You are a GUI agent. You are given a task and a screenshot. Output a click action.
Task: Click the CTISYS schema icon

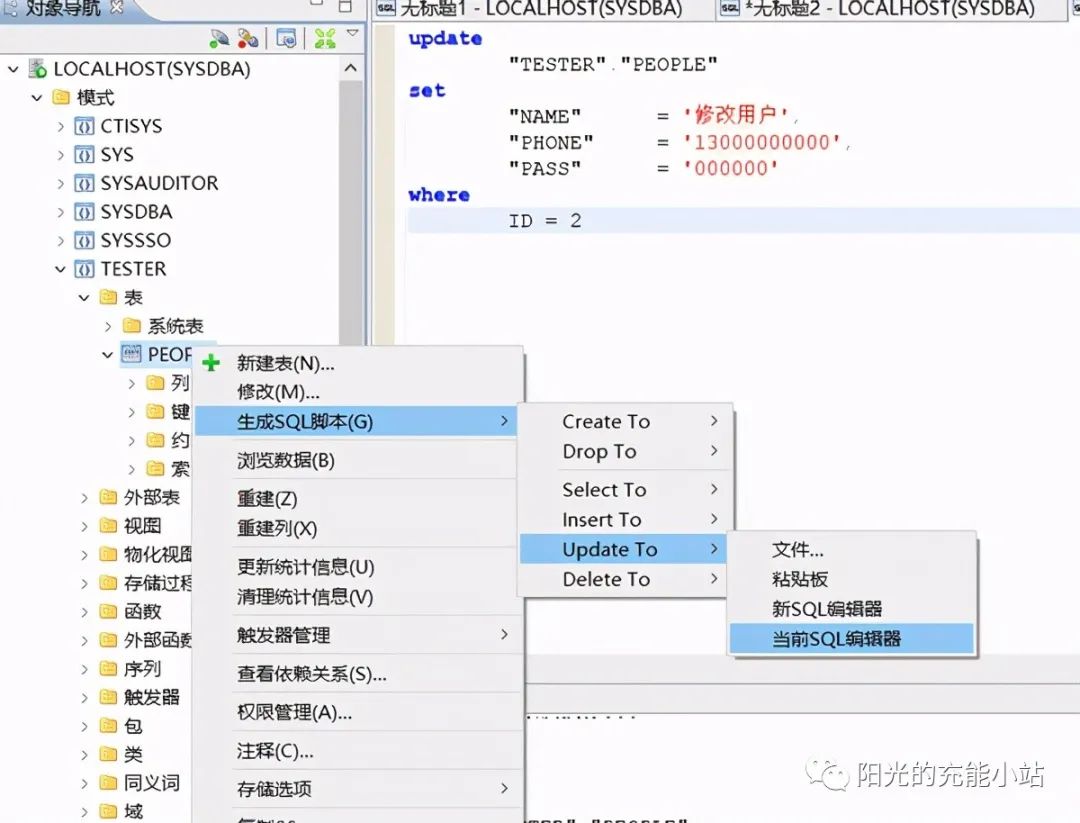coord(84,126)
